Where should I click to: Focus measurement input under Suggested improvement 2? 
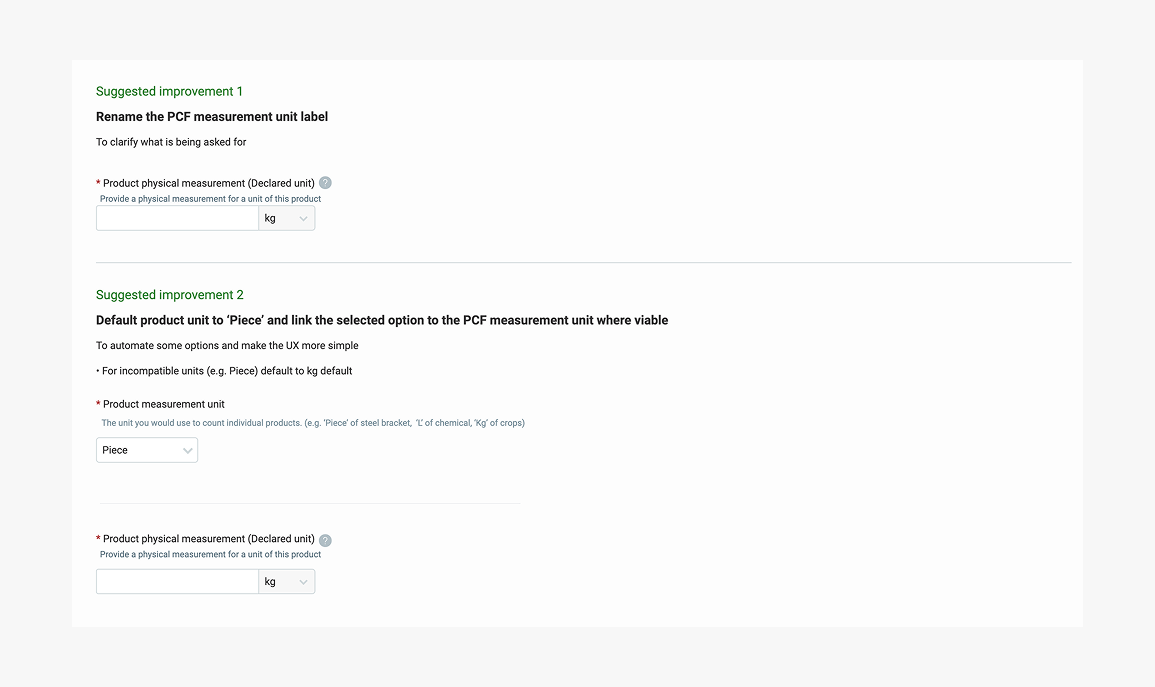click(x=178, y=582)
